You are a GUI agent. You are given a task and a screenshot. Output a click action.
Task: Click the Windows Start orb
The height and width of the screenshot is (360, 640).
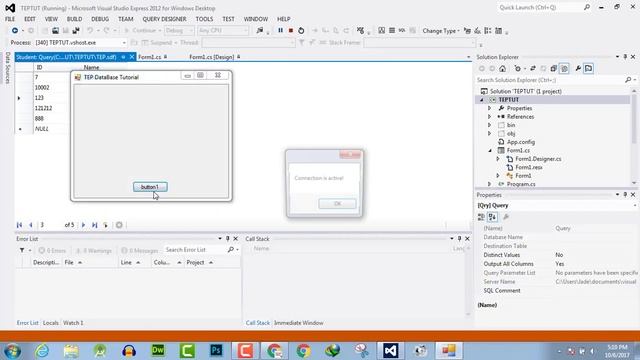12,351
